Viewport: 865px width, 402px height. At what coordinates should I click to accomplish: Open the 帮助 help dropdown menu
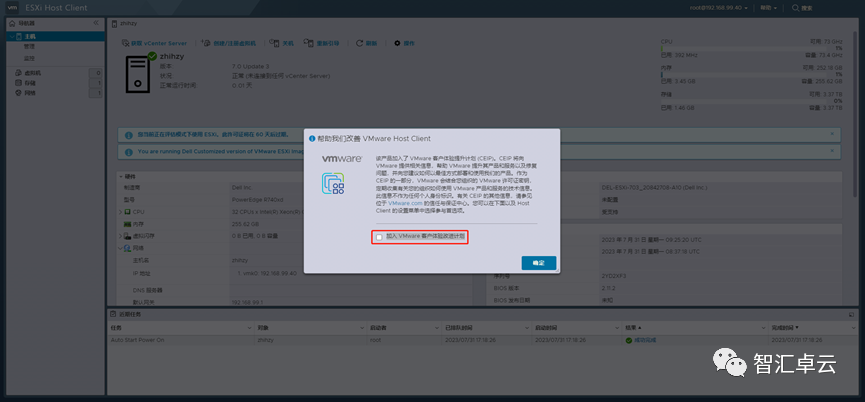pyautogui.click(x=768, y=8)
